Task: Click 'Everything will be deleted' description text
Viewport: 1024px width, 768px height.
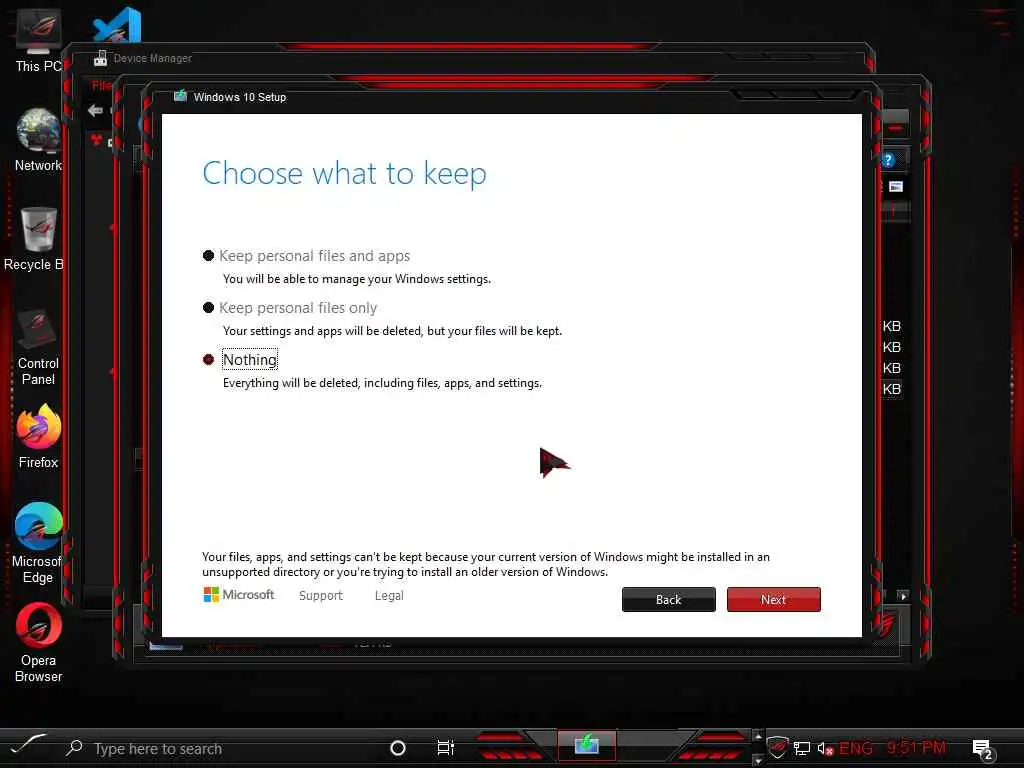Action: (382, 383)
